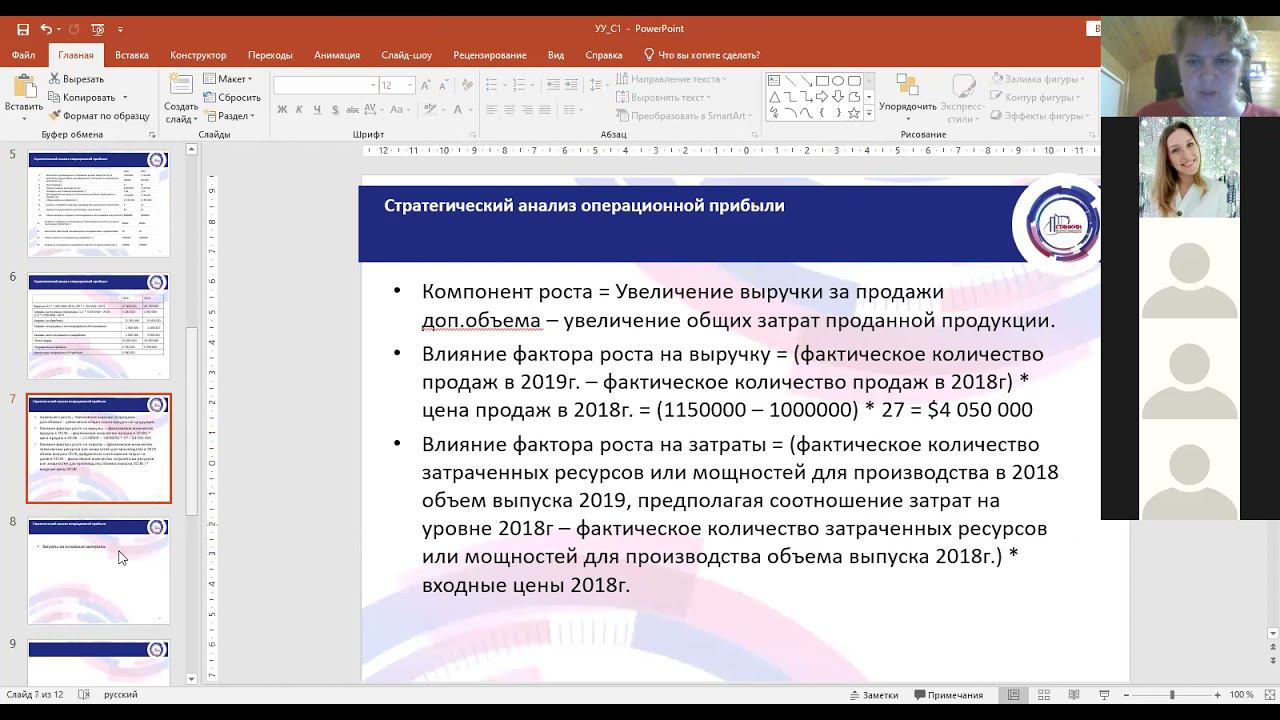Open the Файл menu

[x=24, y=55]
